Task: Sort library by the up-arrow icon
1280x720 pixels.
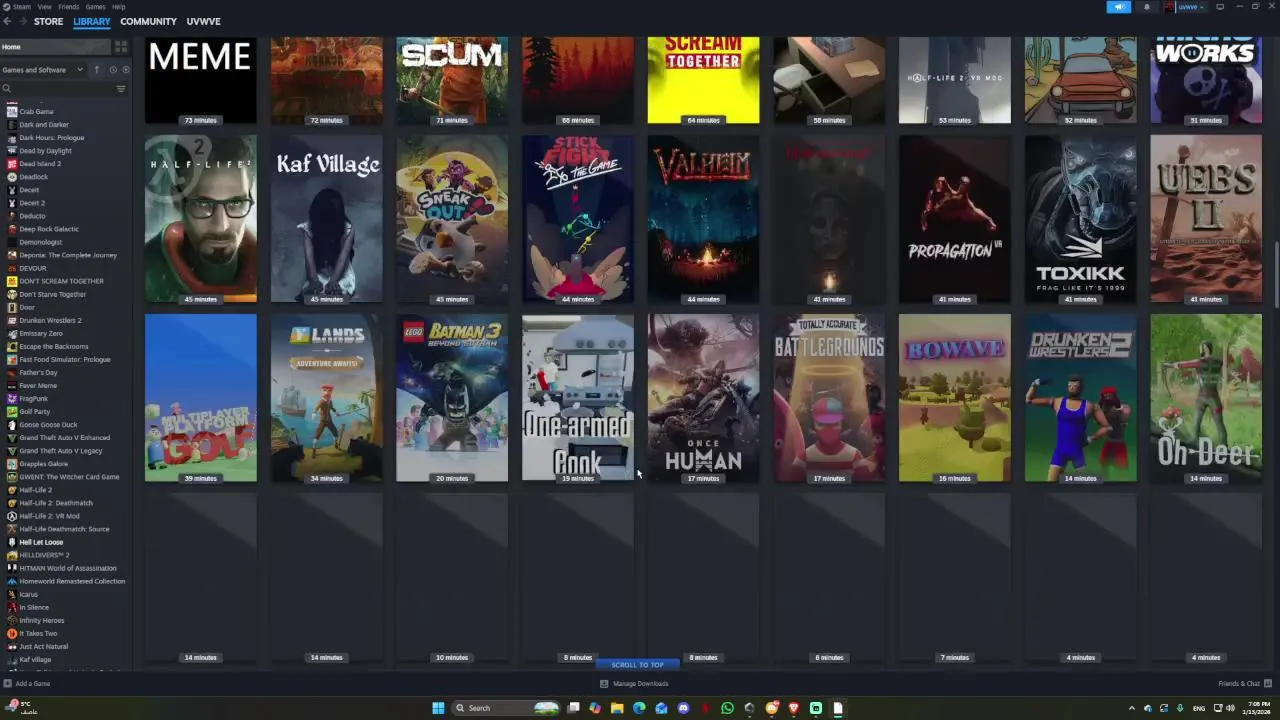Action: [x=97, y=70]
